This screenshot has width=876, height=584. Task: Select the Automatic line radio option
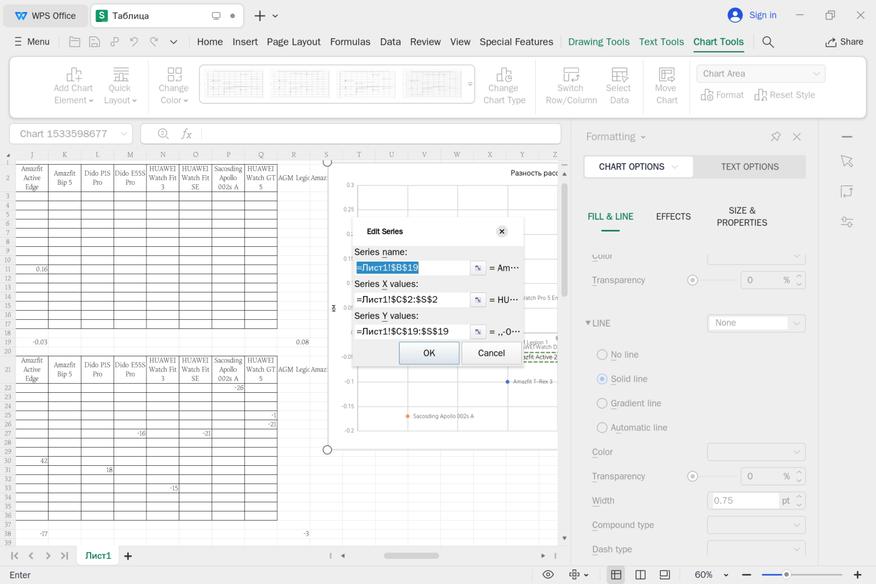[602, 427]
